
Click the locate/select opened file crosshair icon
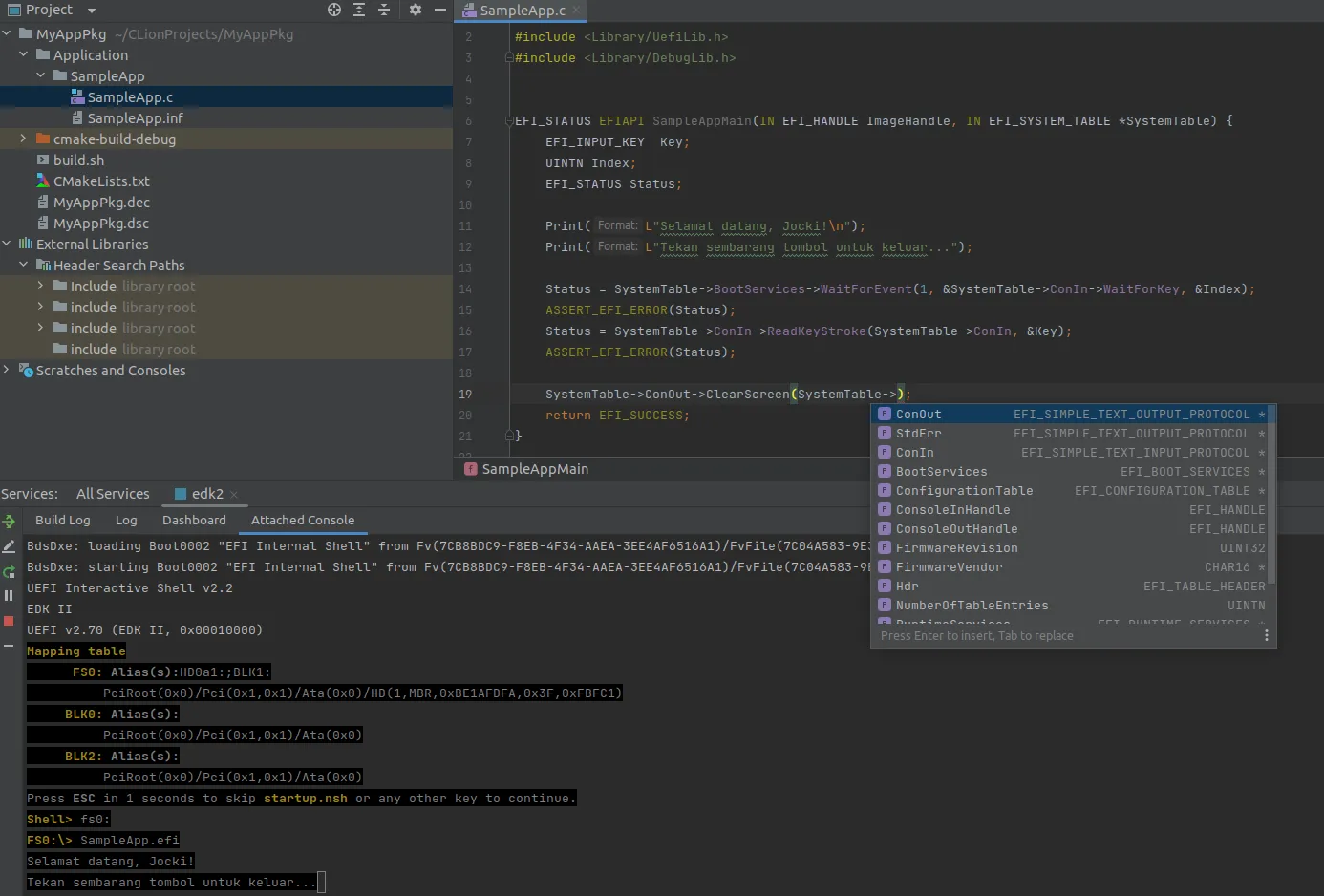(334, 10)
